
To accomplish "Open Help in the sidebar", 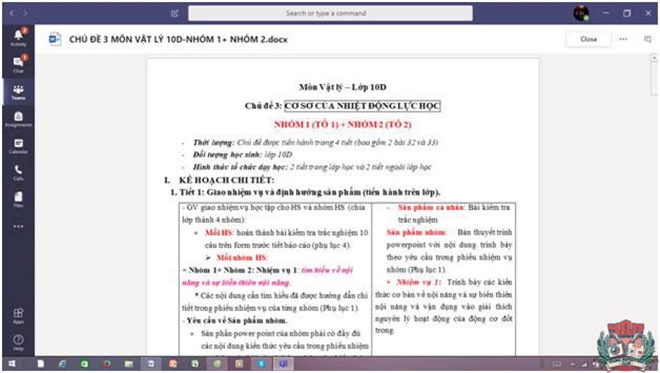I will (19, 342).
